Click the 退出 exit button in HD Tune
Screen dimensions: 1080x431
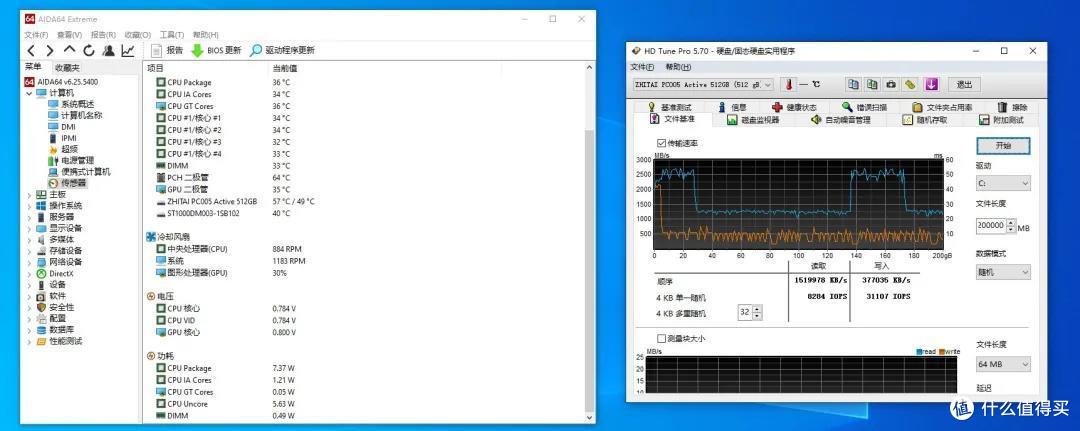(x=964, y=84)
